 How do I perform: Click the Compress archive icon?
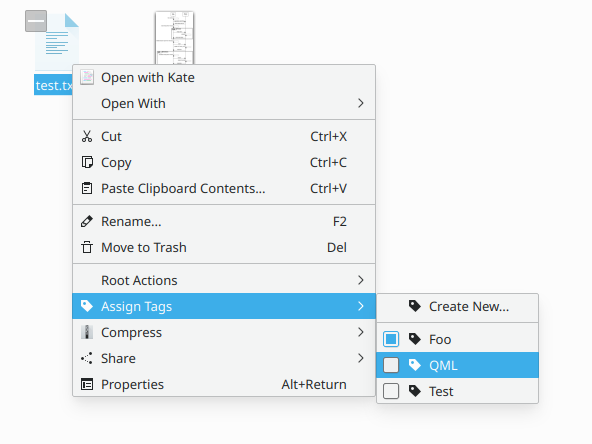pyautogui.click(x=87, y=332)
